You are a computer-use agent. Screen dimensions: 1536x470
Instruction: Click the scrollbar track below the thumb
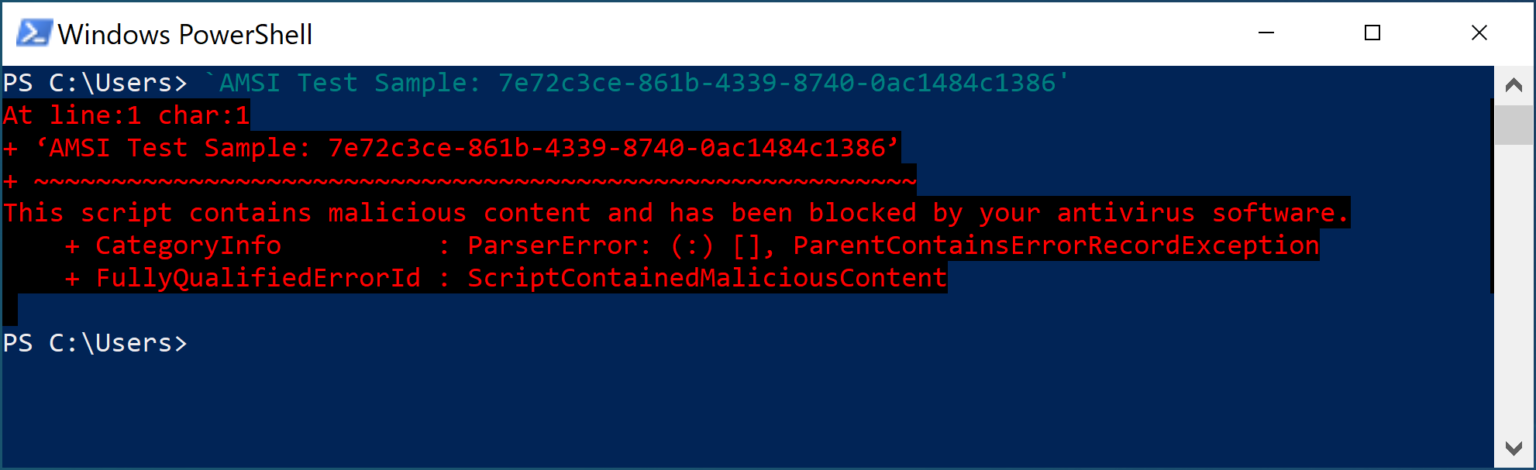click(1510, 300)
